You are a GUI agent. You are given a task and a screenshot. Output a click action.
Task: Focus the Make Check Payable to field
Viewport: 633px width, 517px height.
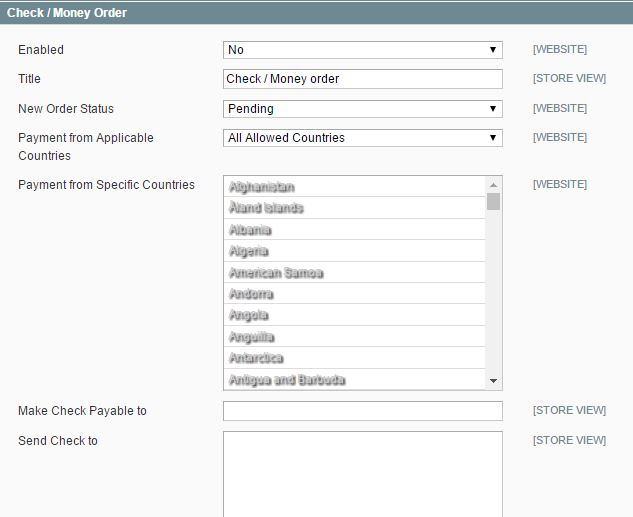pos(363,411)
